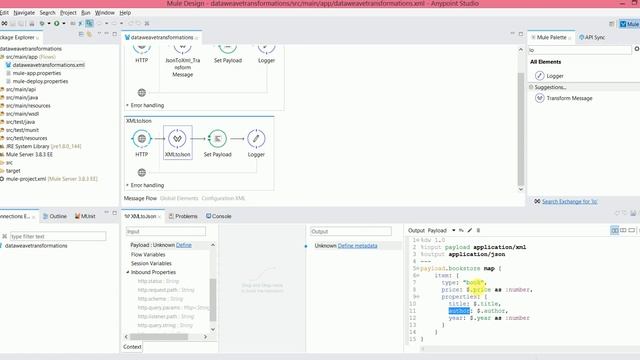The width and height of the screenshot is (640, 360).
Task: Click the Debug toolbar button
Action: [42, 24]
